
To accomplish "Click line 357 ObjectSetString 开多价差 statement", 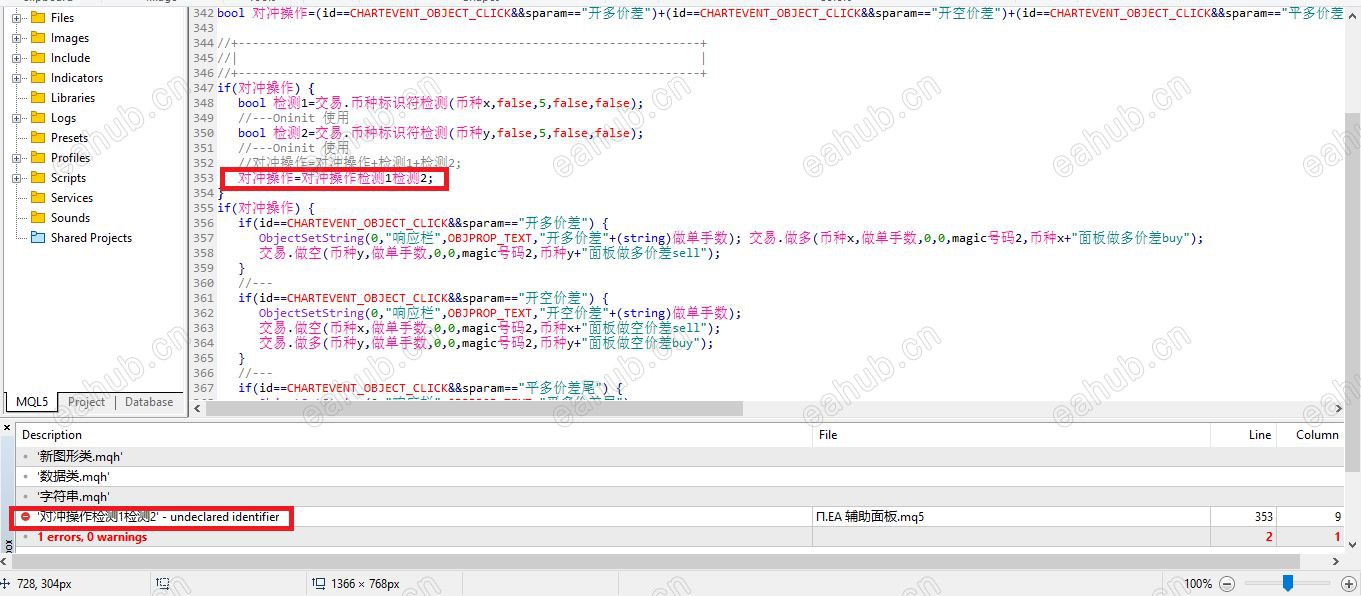I will (500, 238).
